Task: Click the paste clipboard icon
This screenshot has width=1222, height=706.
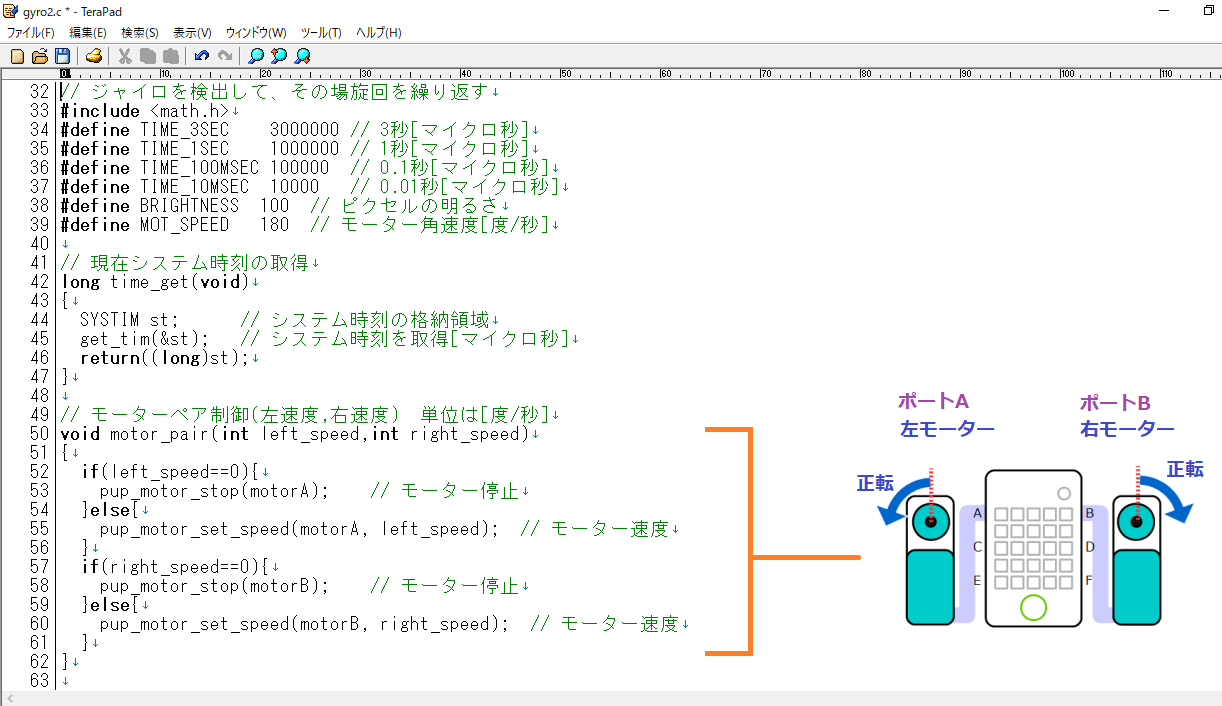Action: (171, 56)
